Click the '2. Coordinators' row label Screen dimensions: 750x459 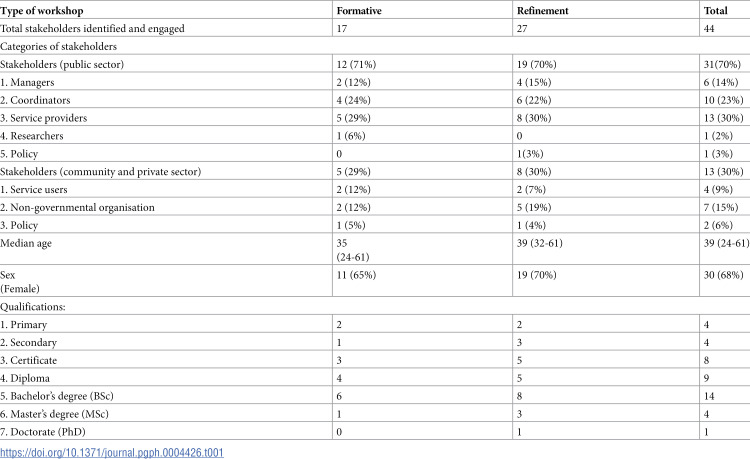coord(35,100)
